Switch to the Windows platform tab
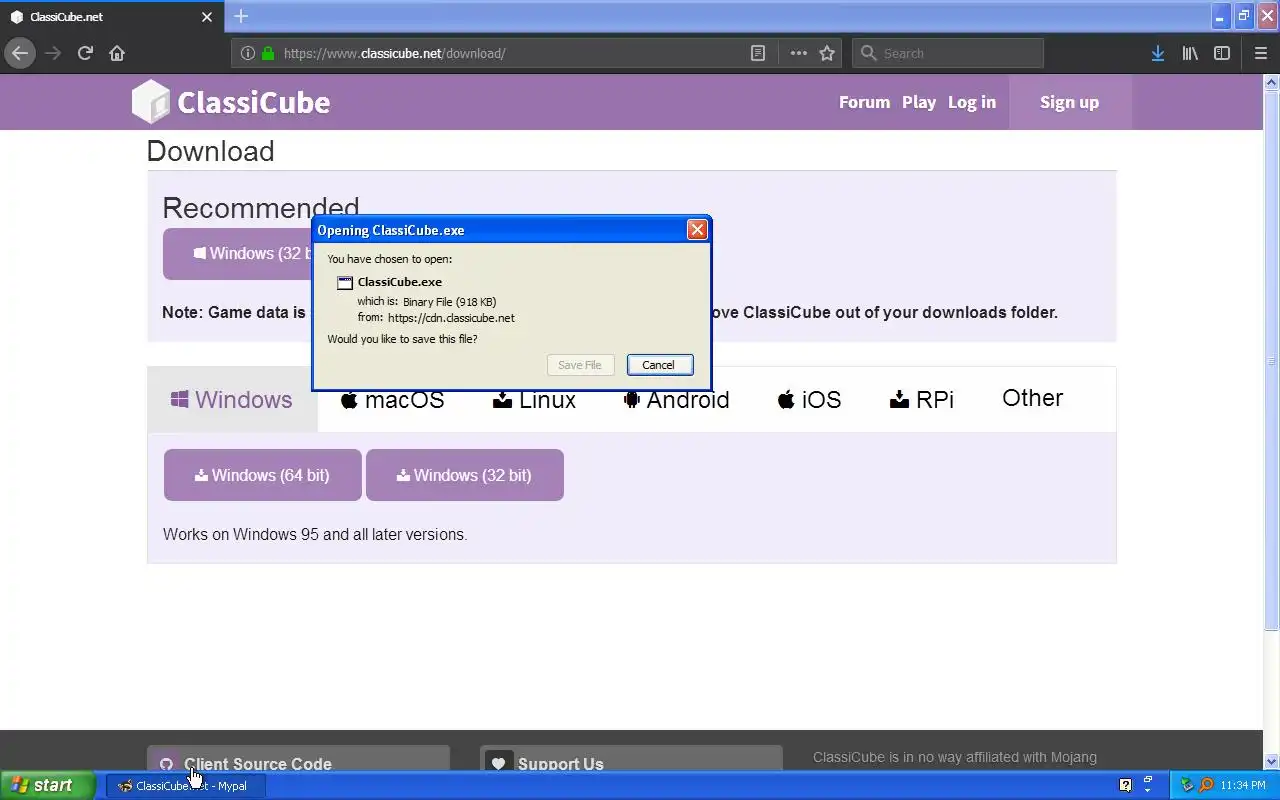Viewport: 1280px width, 800px height. 232,400
